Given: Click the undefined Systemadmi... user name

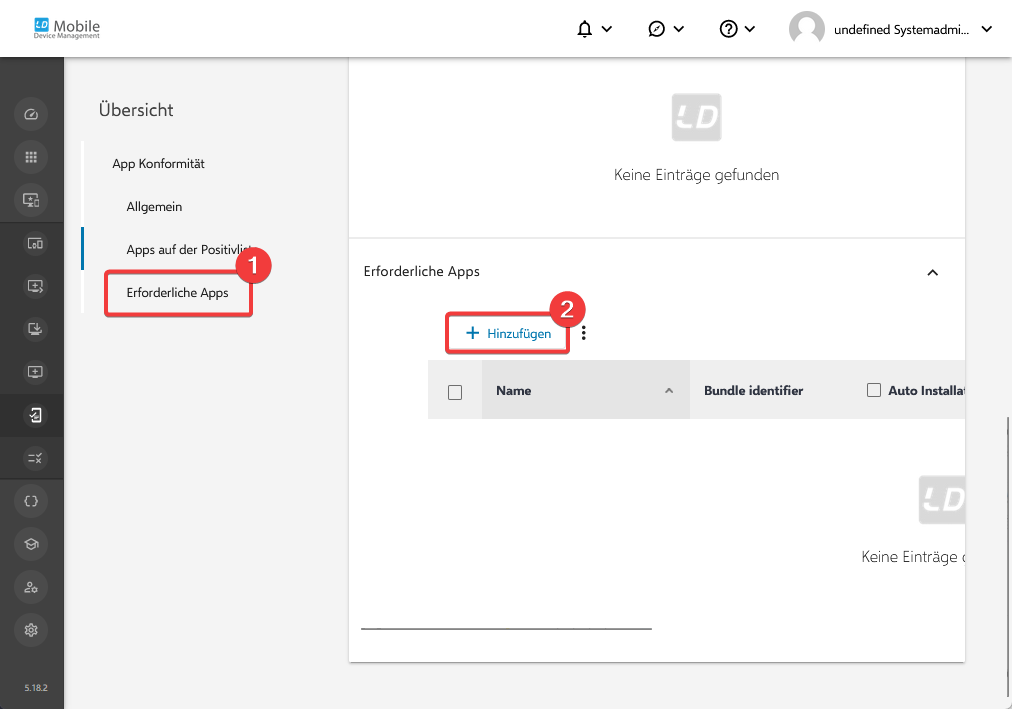Looking at the screenshot, I should click(x=901, y=30).
